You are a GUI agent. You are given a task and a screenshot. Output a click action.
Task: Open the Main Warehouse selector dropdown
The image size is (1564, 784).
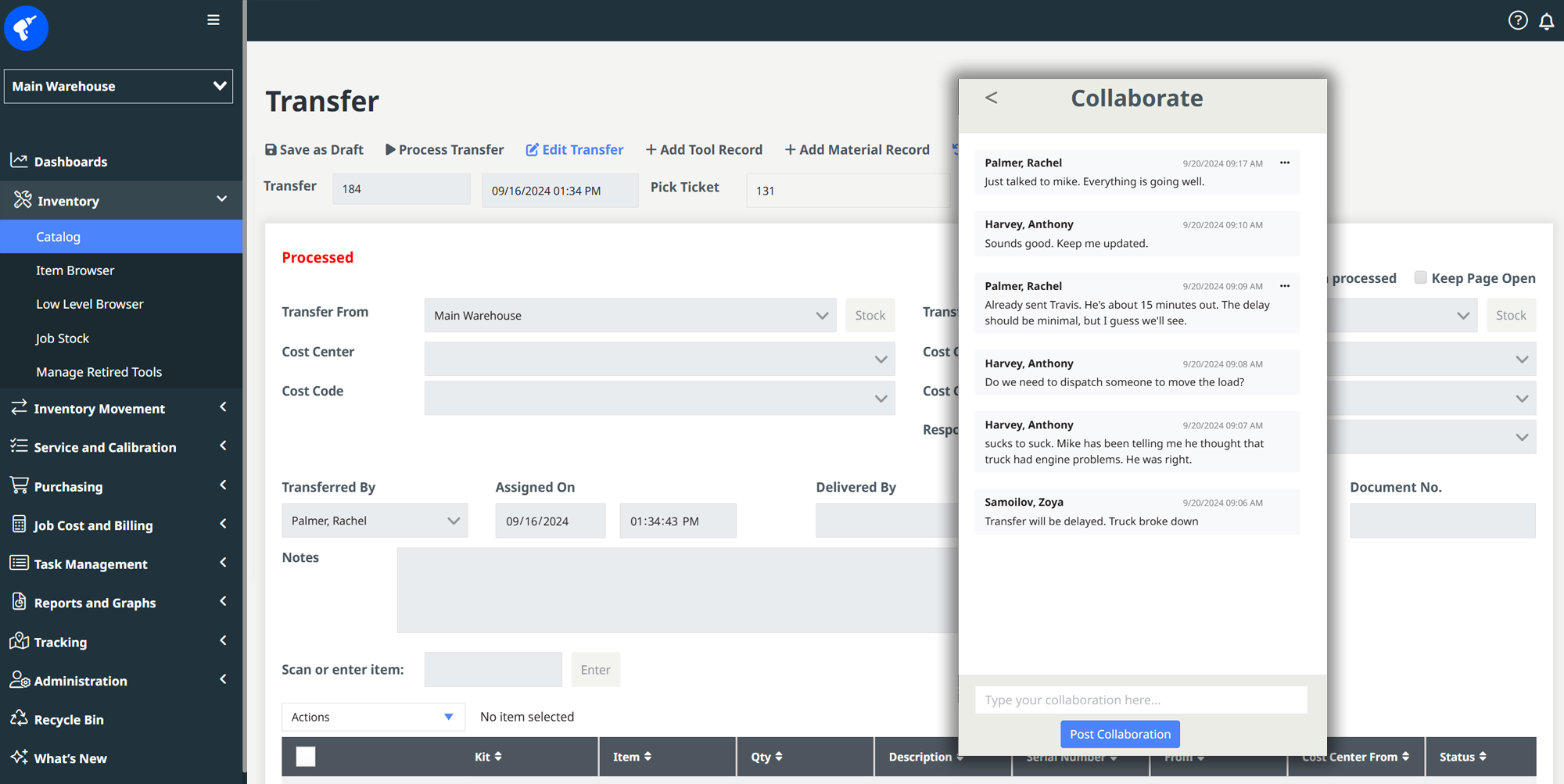coord(118,86)
